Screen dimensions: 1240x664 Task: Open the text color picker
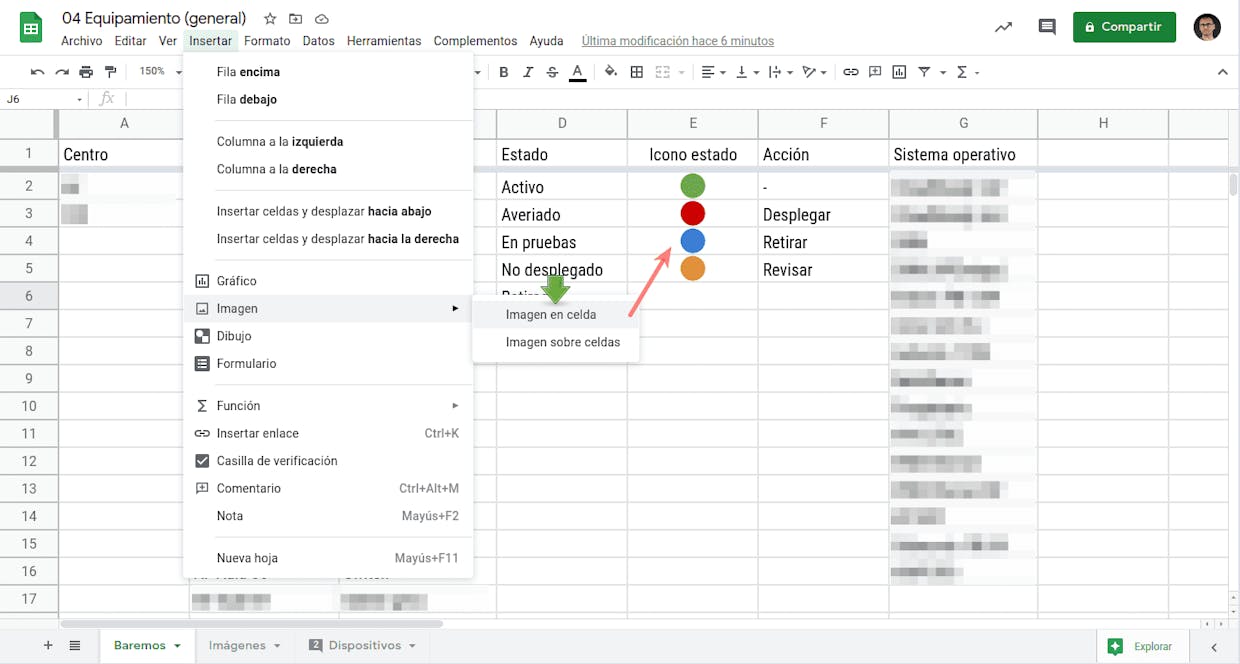tap(577, 72)
